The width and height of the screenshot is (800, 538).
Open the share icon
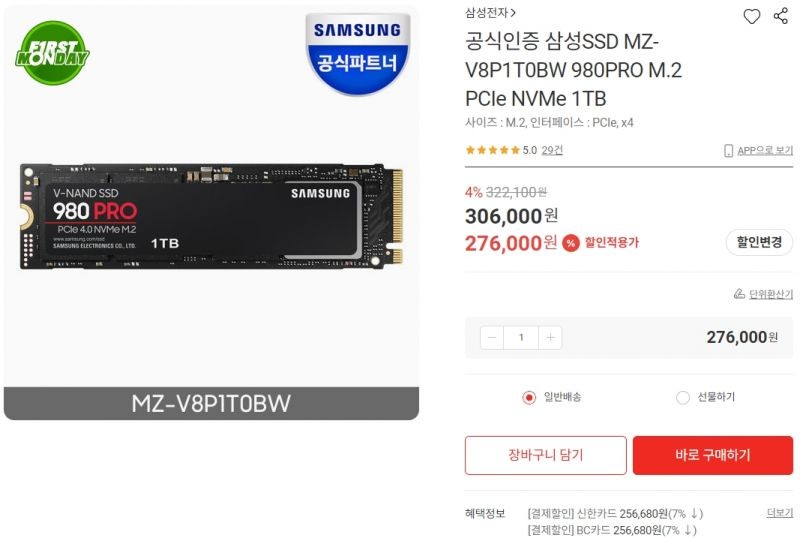click(x=781, y=16)
